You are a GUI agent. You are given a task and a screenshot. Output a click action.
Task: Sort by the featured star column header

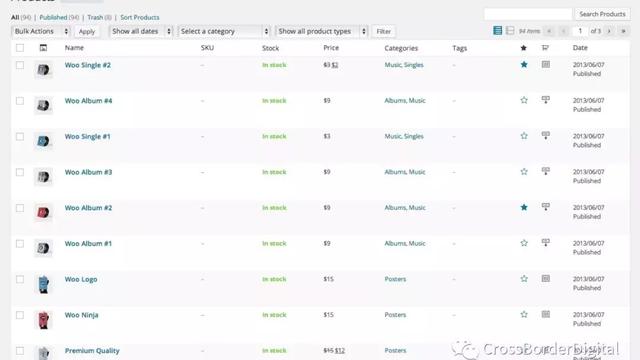coord(524,48)
